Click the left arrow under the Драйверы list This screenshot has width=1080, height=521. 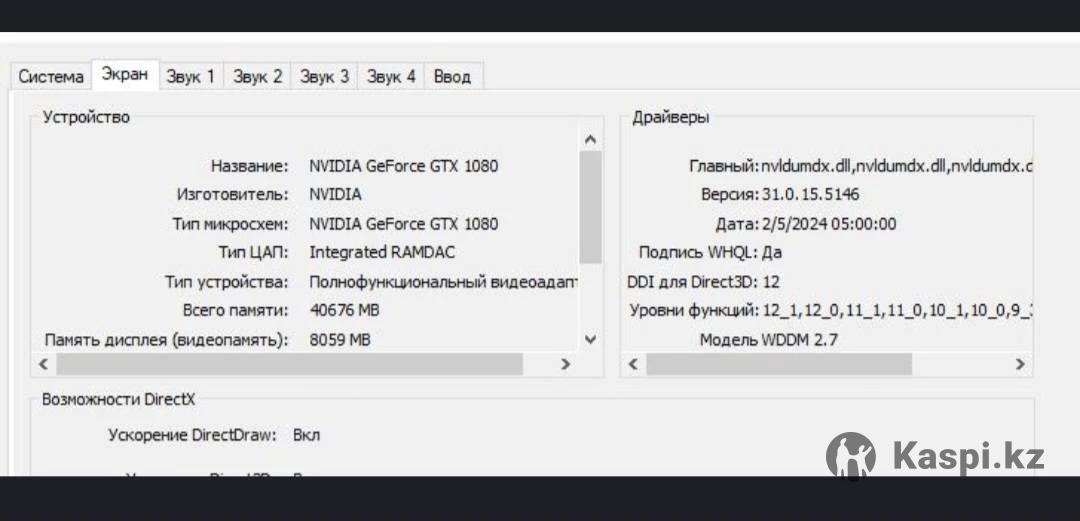[633, 365]
